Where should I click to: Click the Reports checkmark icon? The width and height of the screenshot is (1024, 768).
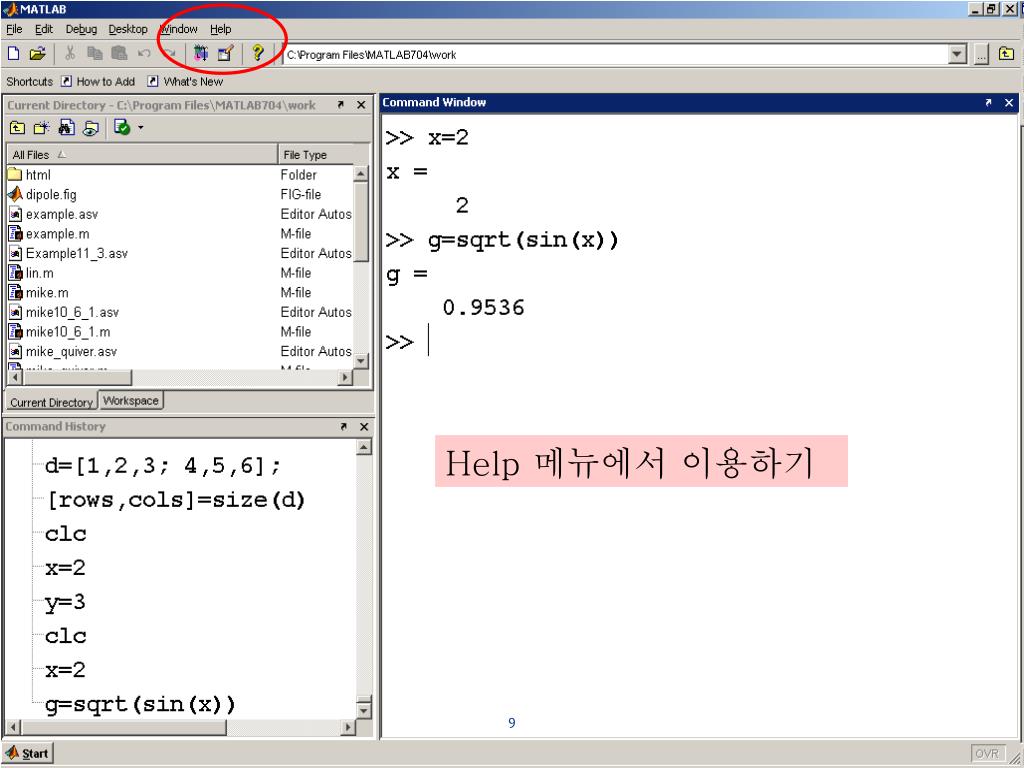click(x=122, y=127)
